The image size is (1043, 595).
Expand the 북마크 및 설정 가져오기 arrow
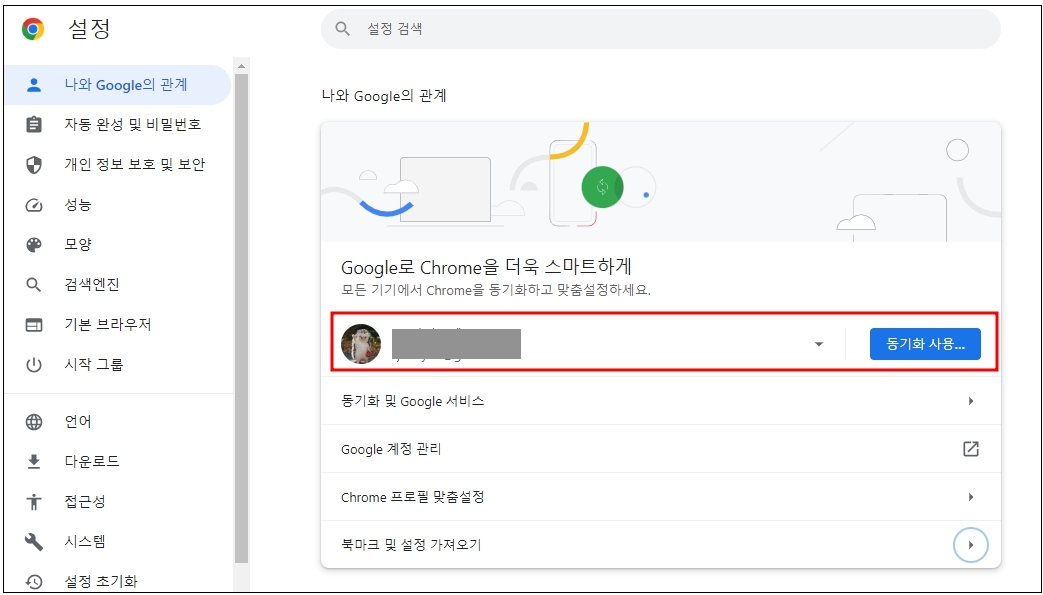[x=970, y=545]
